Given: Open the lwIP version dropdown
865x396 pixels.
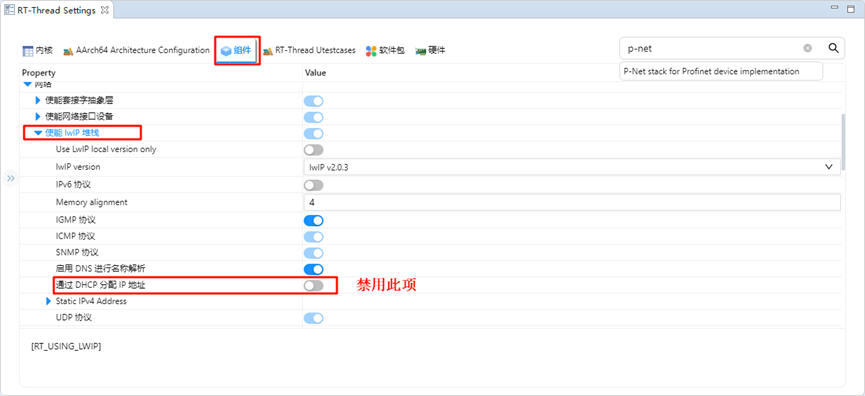Looking at the screenshot, I should [572, 167].
